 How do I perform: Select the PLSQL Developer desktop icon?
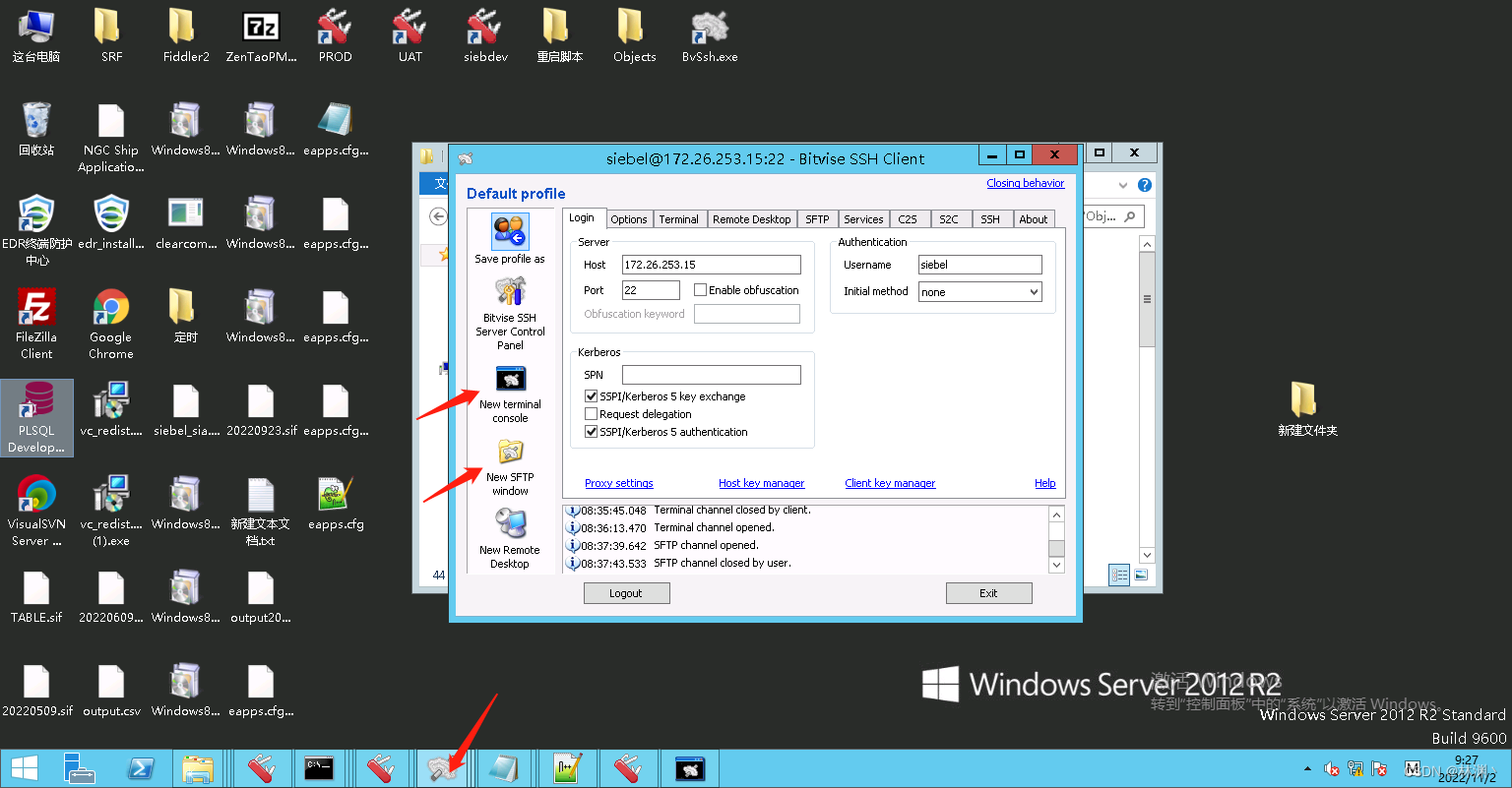[36, 418]
